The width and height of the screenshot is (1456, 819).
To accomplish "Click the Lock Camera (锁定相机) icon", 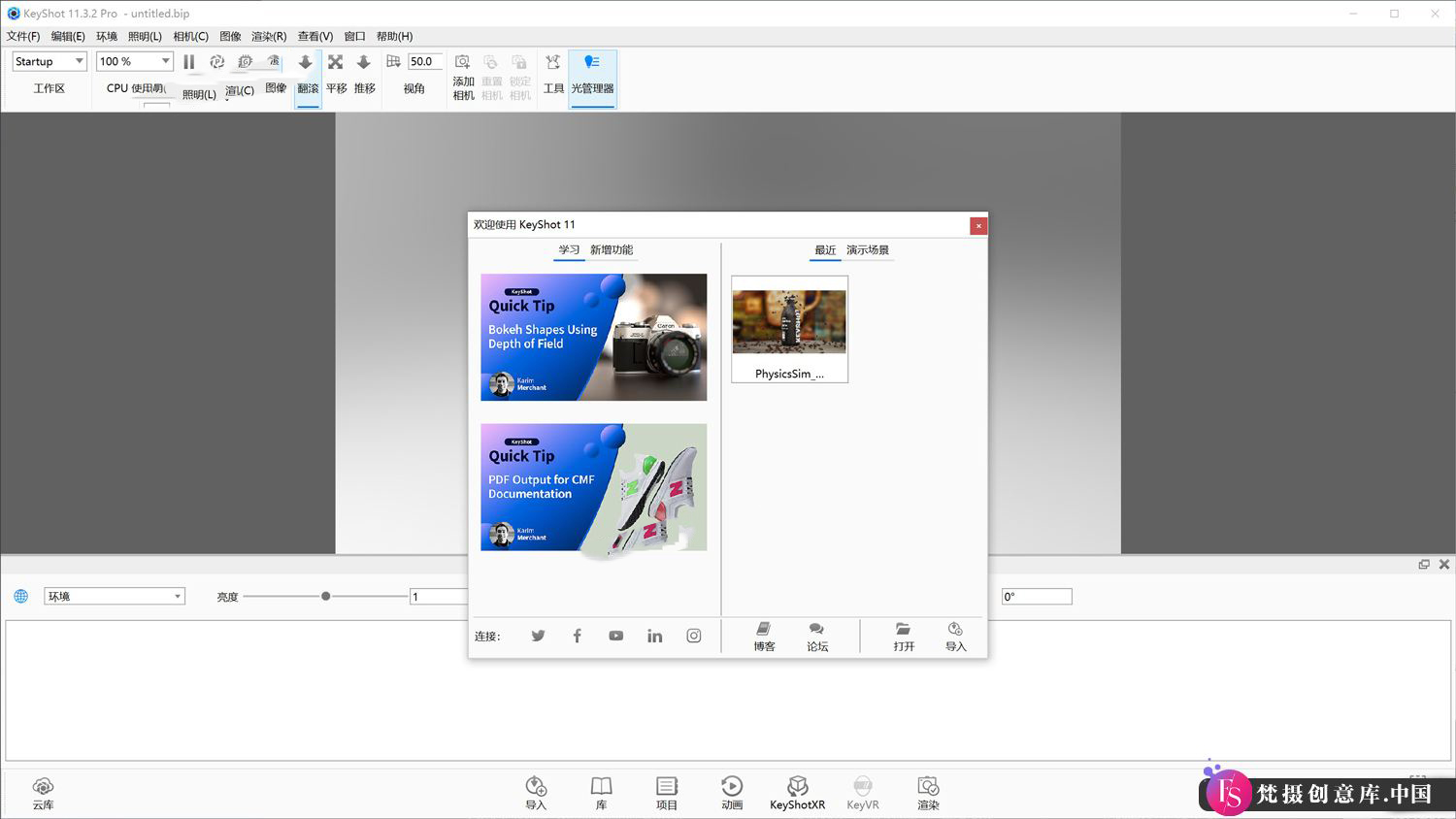I will (519, 62).
